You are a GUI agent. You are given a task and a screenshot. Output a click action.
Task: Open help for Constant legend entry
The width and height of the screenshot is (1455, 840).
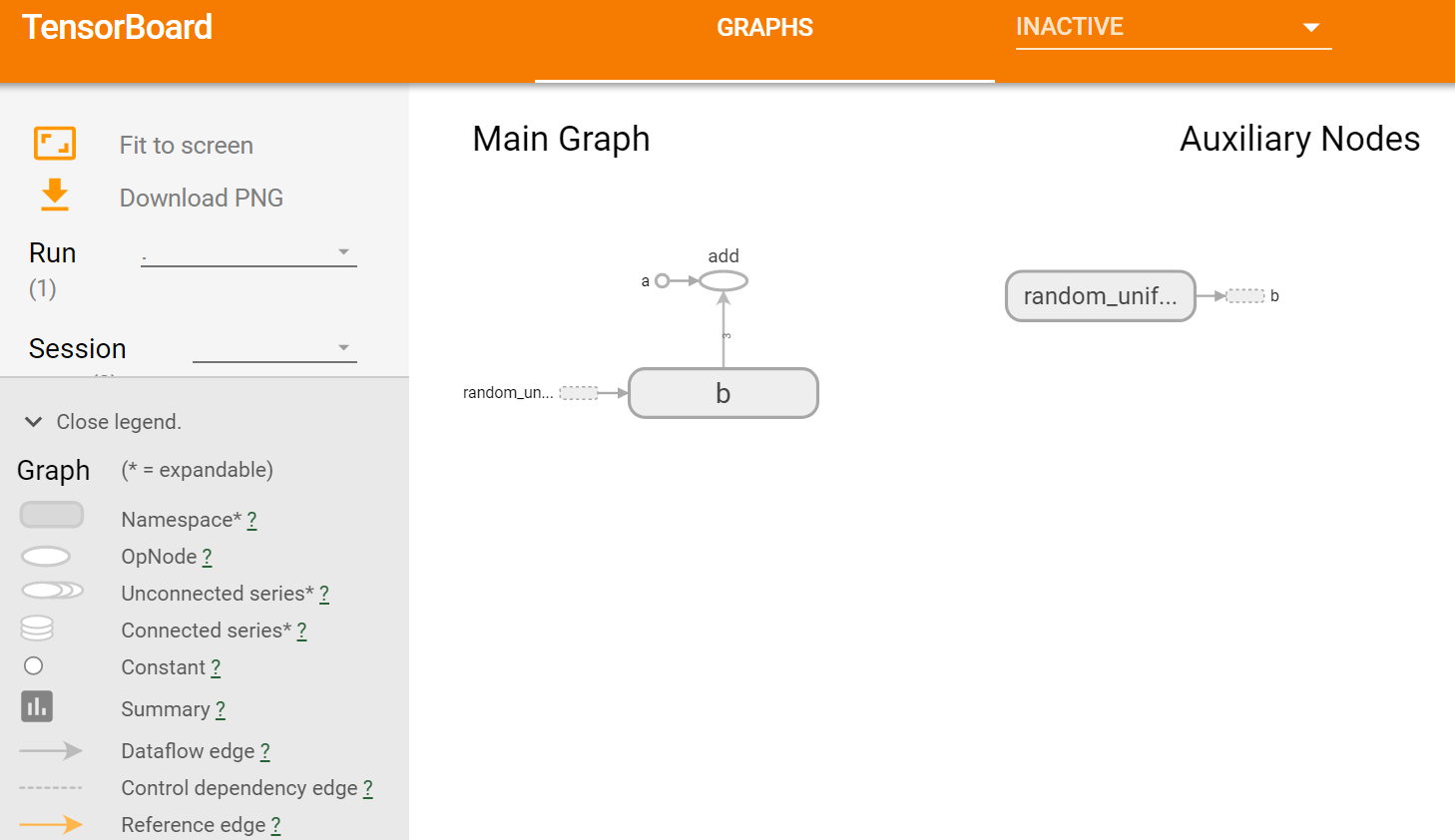point(216,667)
